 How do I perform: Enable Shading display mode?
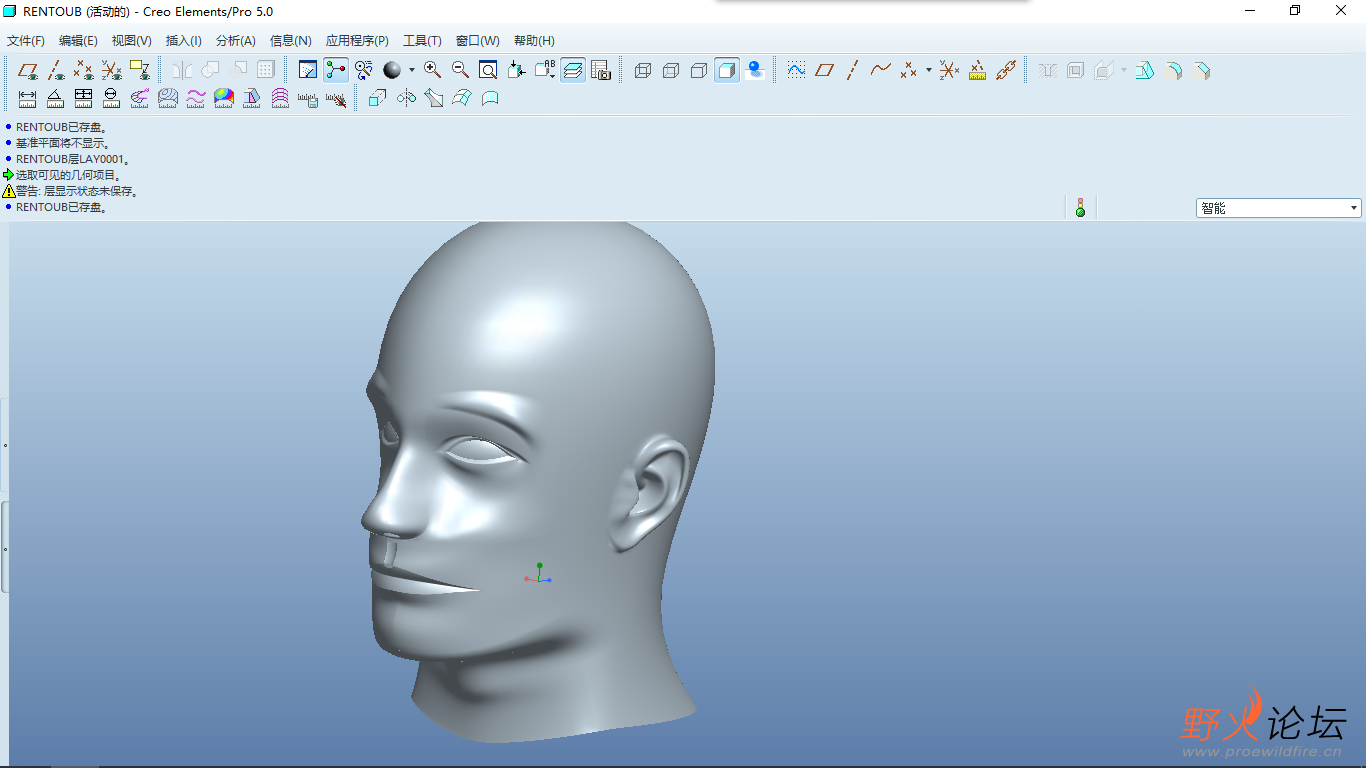tap(727, 70)
